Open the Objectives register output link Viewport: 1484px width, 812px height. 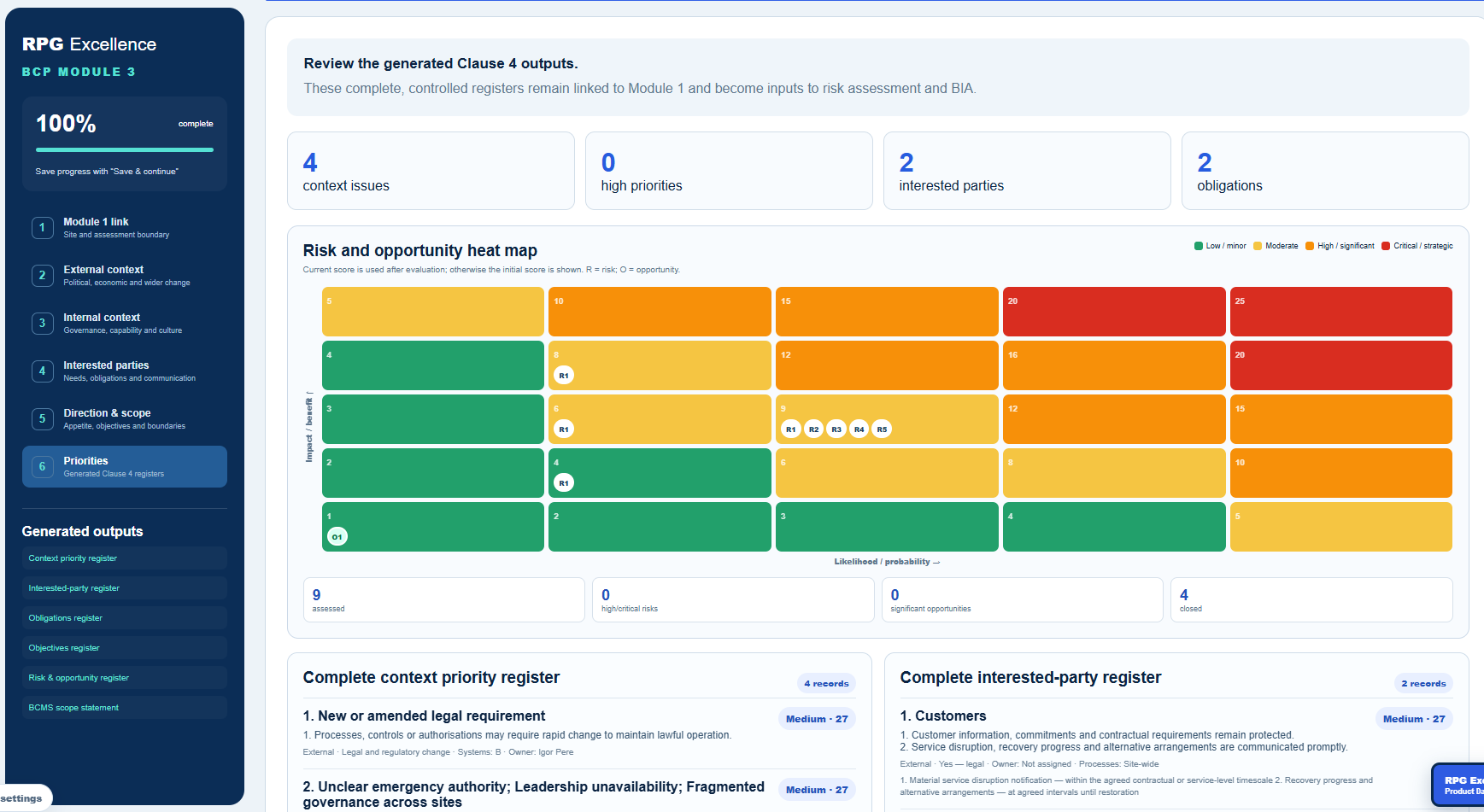[125, 647]
